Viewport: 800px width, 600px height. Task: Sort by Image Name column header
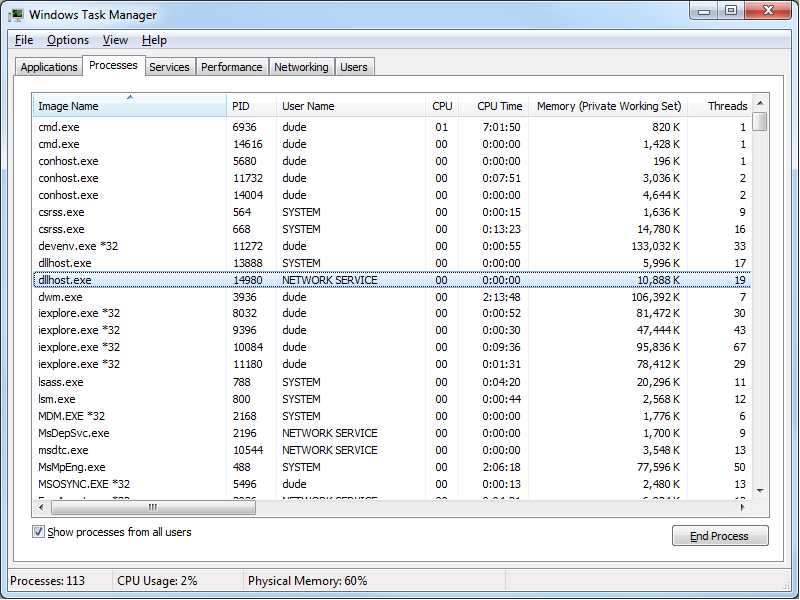(x=130, y=106)
